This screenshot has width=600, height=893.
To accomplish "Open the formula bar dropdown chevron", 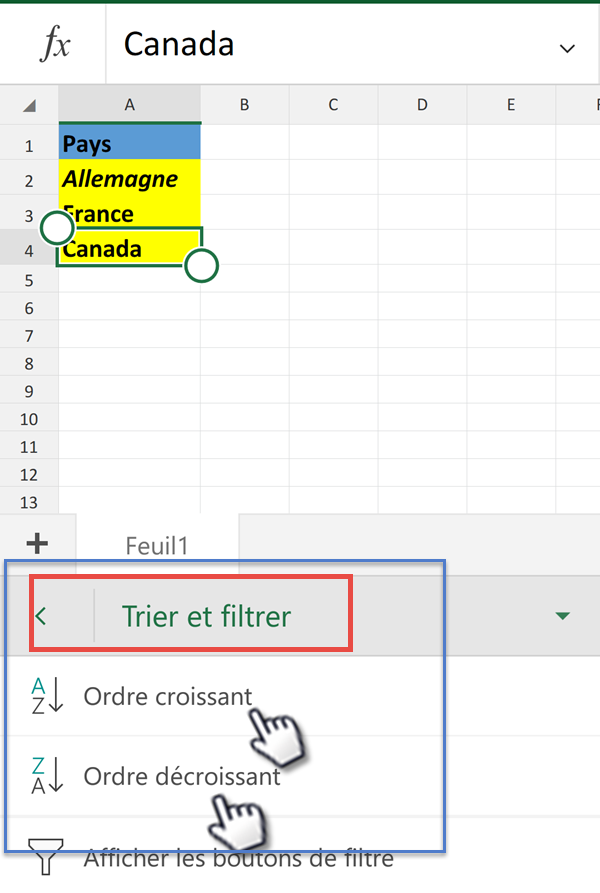I will (567, 48).
